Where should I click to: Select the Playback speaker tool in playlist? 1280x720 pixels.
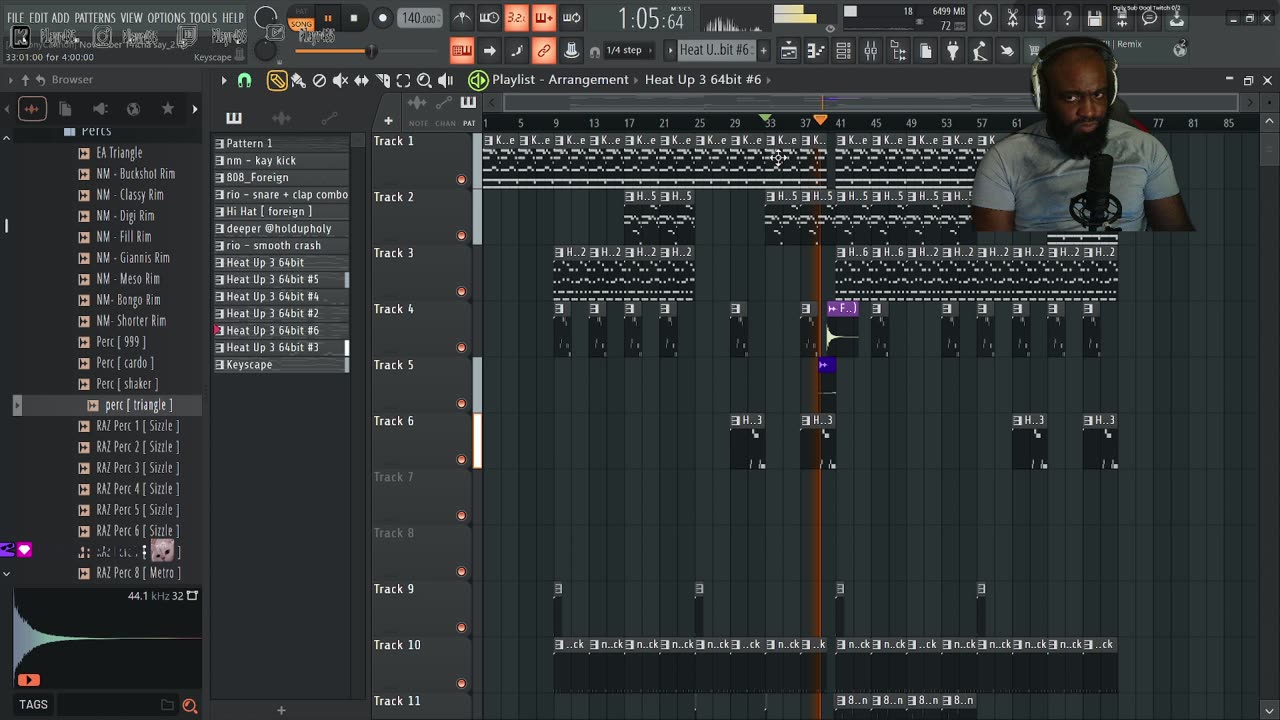(445, 81)
